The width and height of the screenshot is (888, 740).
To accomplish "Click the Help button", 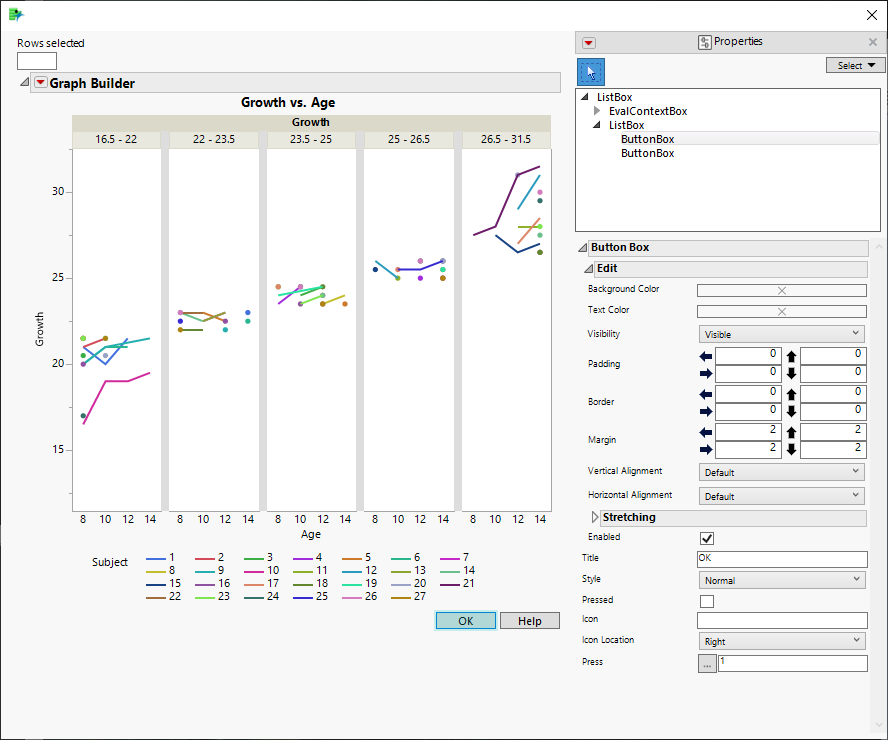I will [x=530, y=621].
